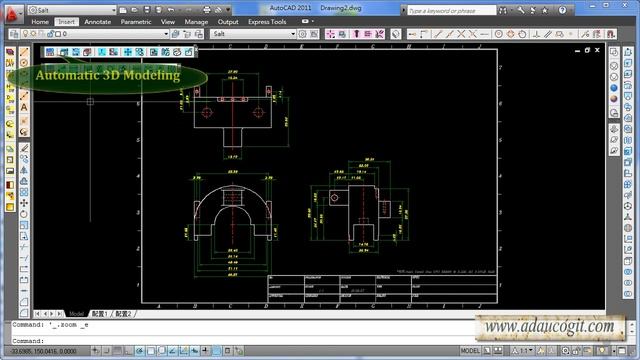Viewport: 640px width, 360px height.
Task: Click the Open file icon in quick access toolbar
Action: tap(134, 10)
